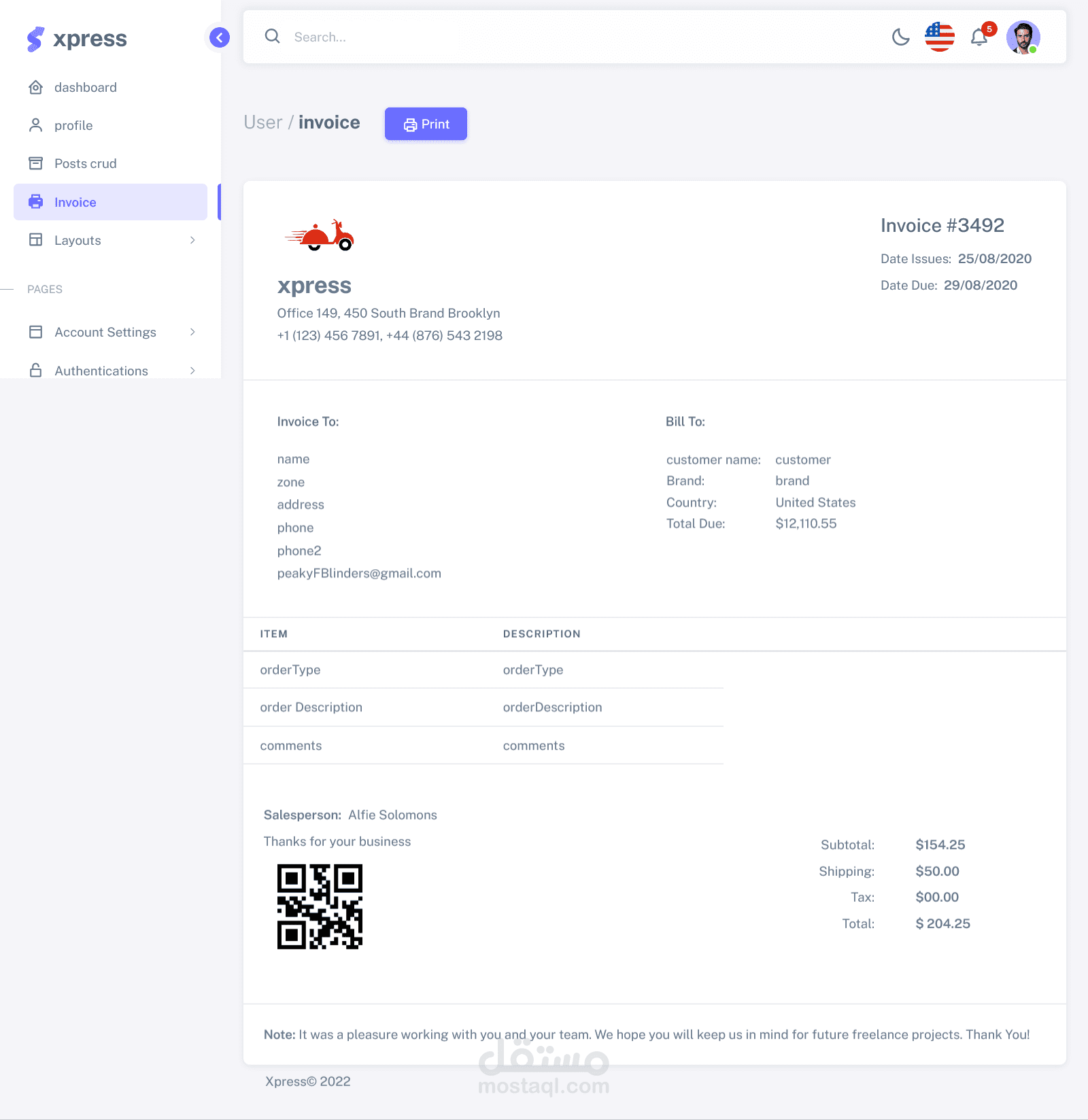Click the Print button
1088x1120 pixels.
pyautogui.click(x=426, y=124)
